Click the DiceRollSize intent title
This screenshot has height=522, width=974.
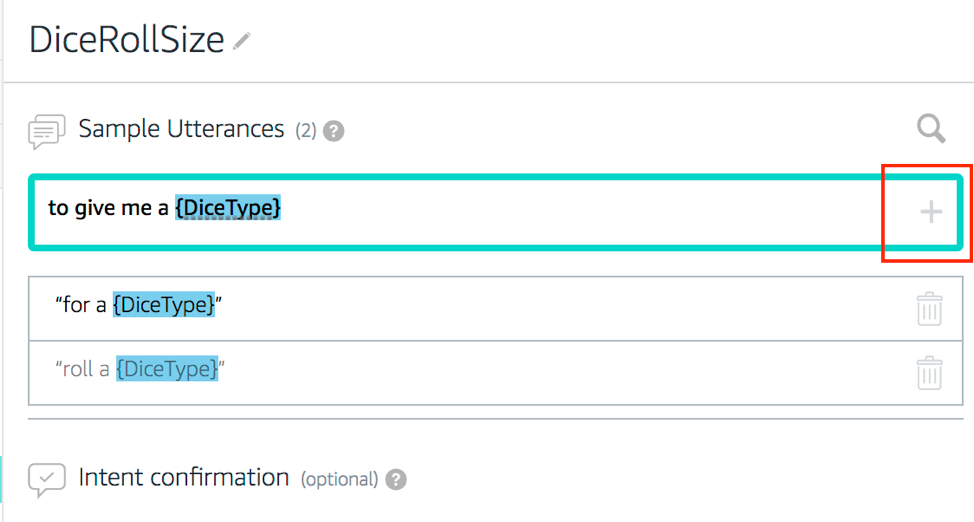coord(127,39)
